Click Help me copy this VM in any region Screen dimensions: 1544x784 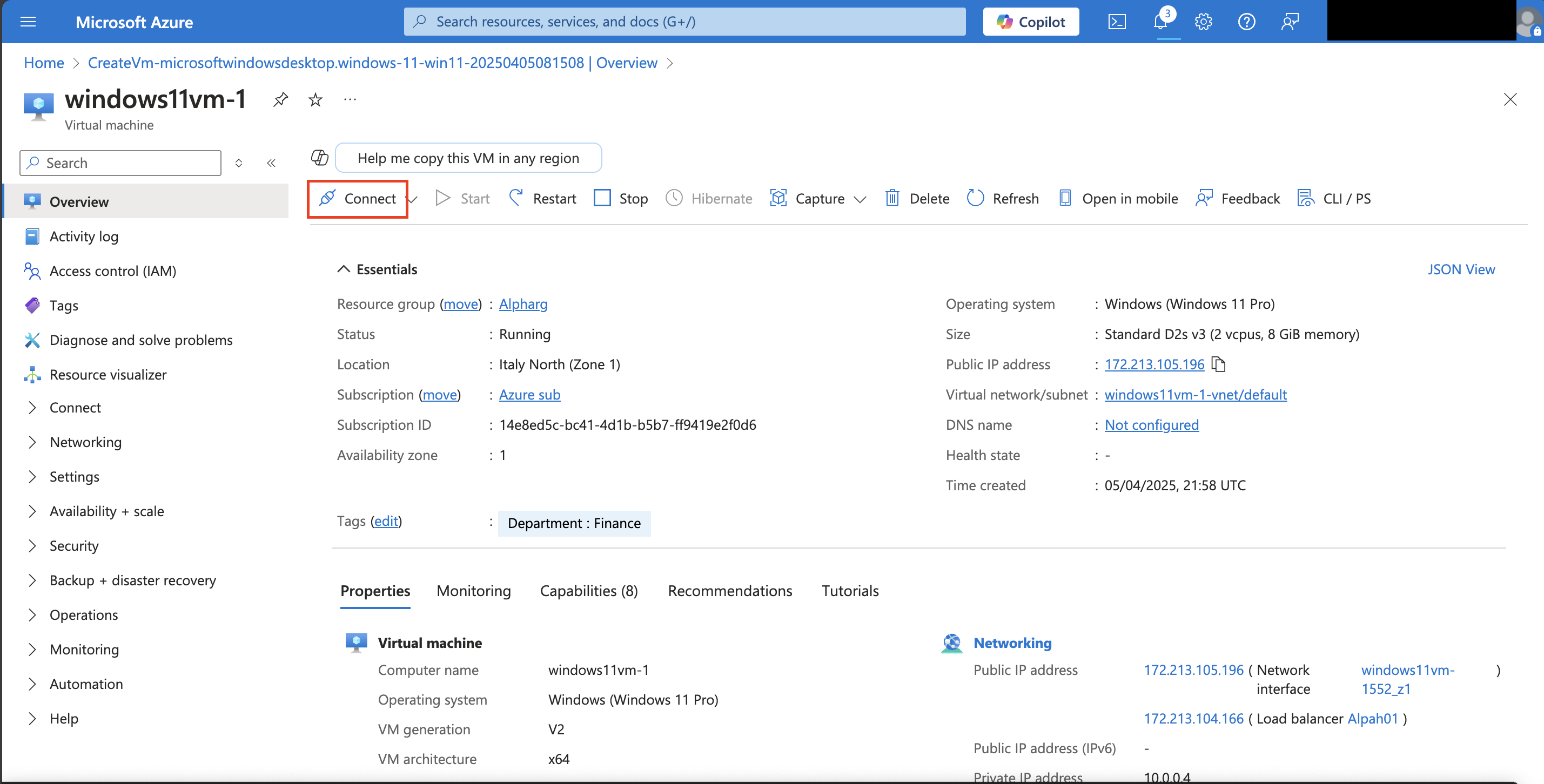[468, 158]
